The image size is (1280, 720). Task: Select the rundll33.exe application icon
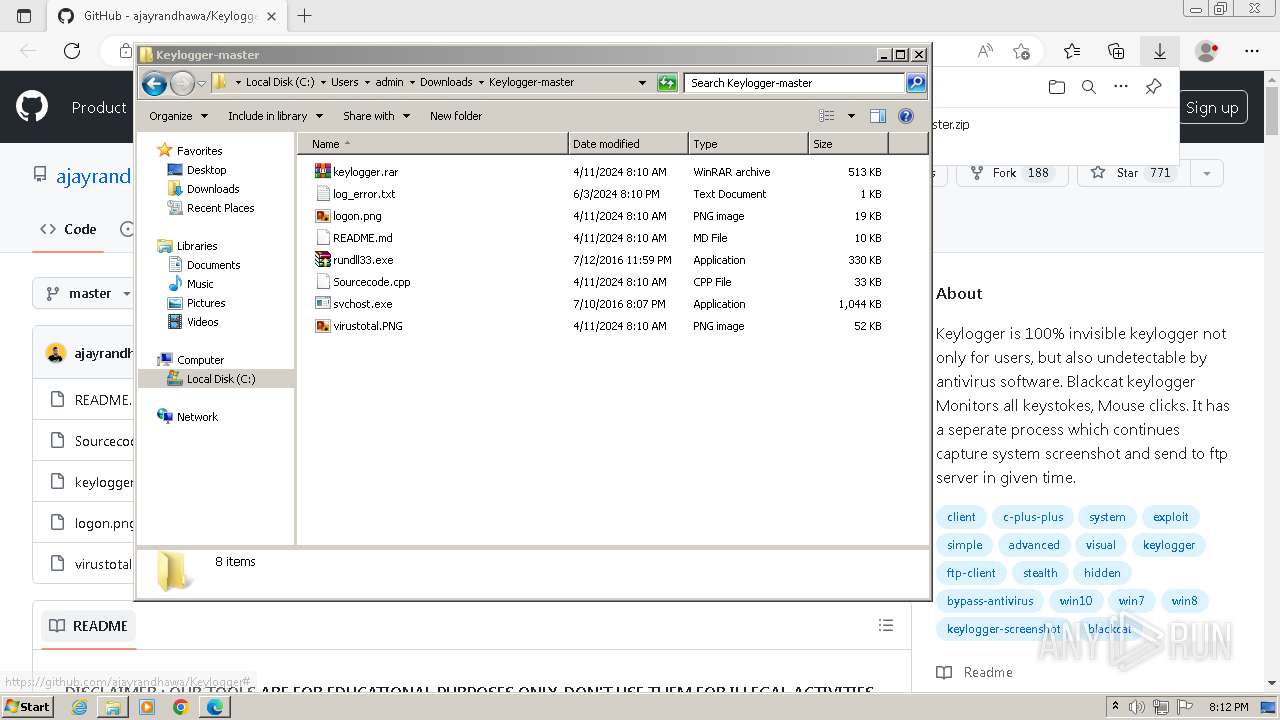(x=322, y=260)
